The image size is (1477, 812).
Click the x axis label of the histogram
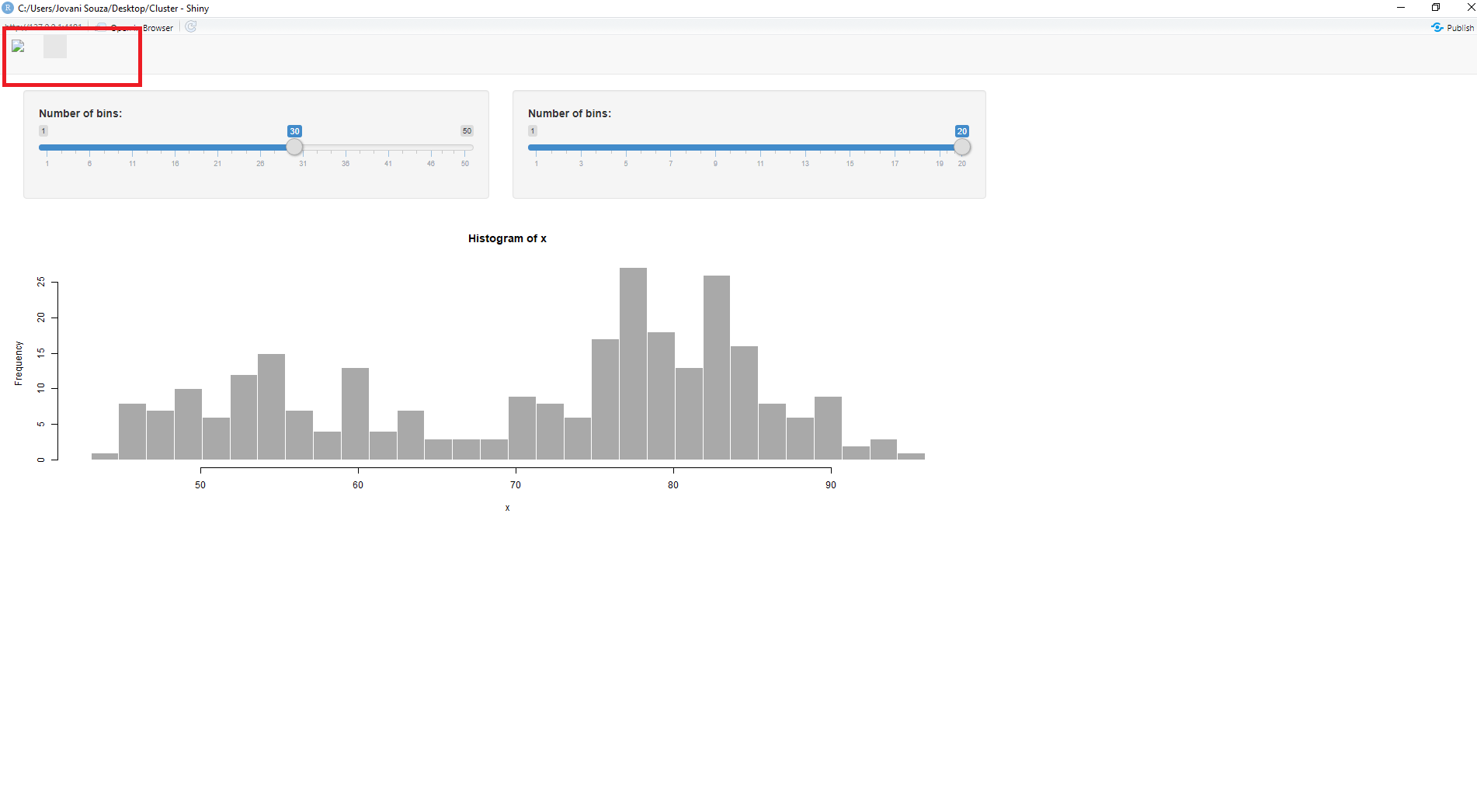[x=507, y=507]
